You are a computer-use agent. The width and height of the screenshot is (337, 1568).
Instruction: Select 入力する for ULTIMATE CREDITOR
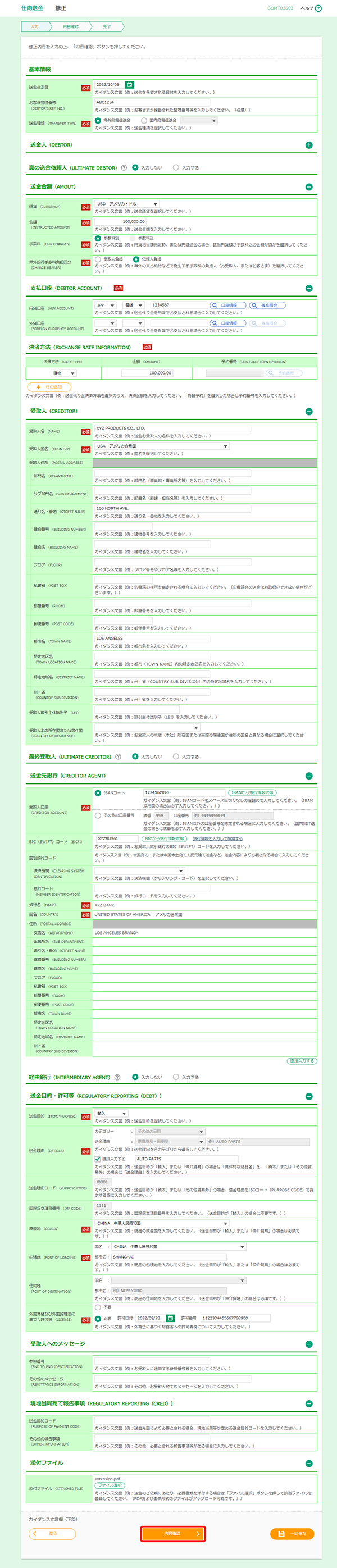point(176,756)
